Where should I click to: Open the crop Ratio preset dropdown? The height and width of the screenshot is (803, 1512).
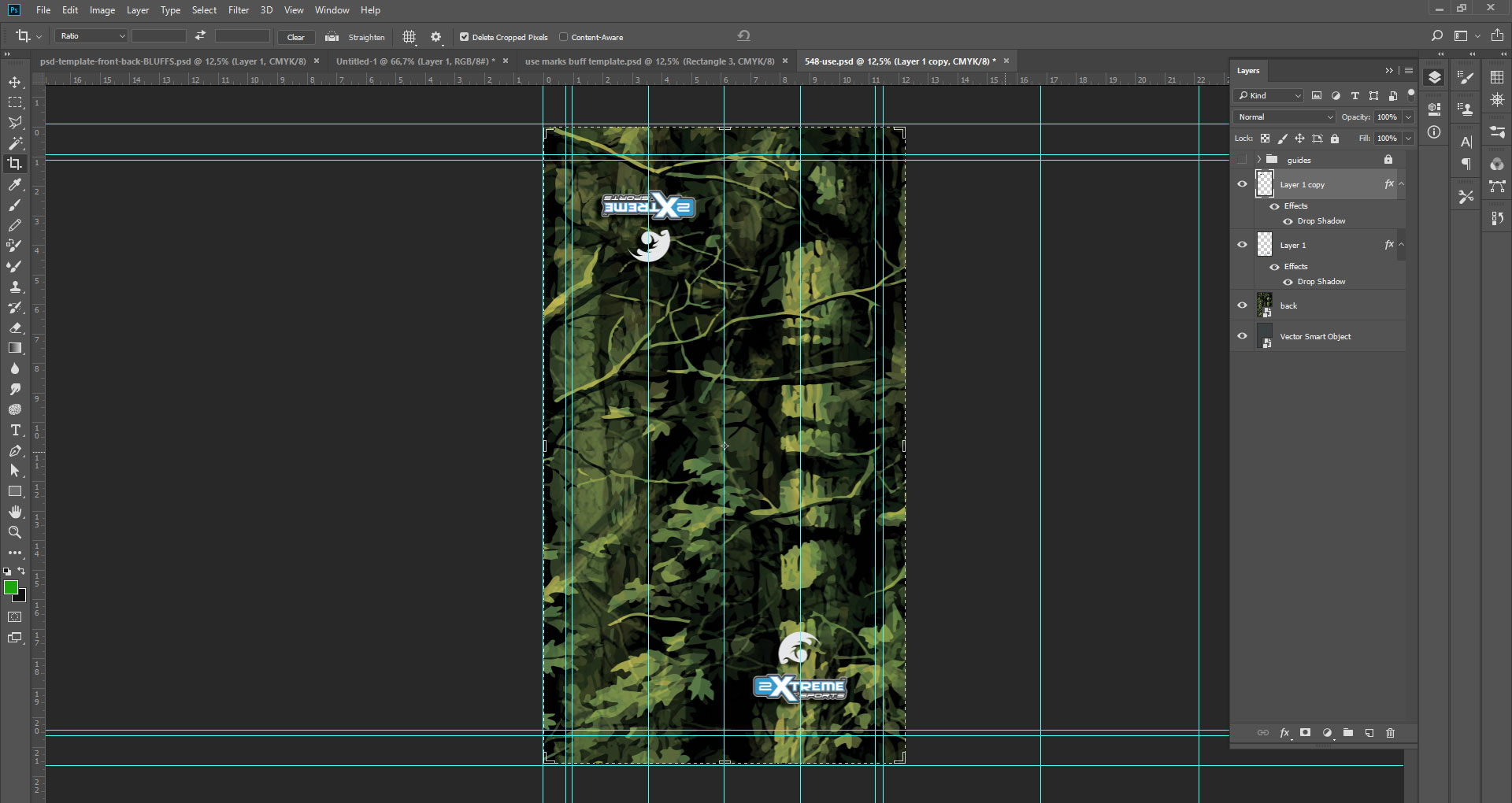91,36
